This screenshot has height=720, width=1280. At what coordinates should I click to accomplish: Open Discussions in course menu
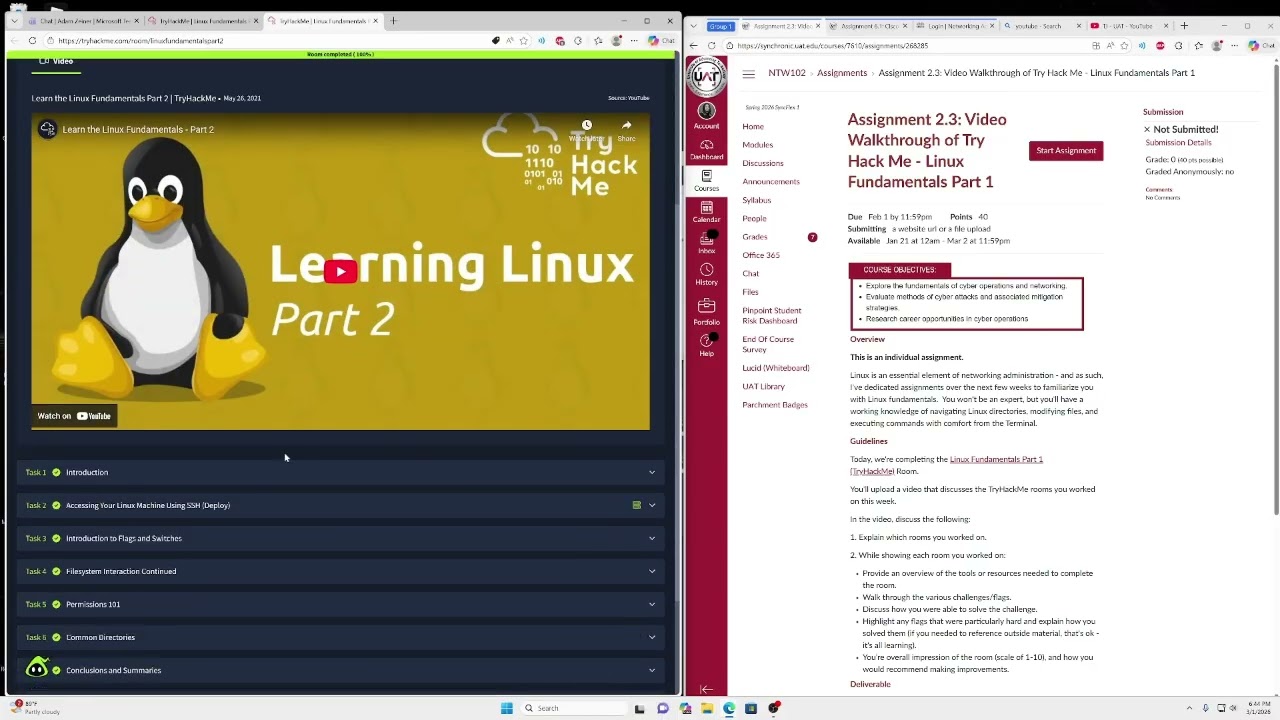coord(763,163)
